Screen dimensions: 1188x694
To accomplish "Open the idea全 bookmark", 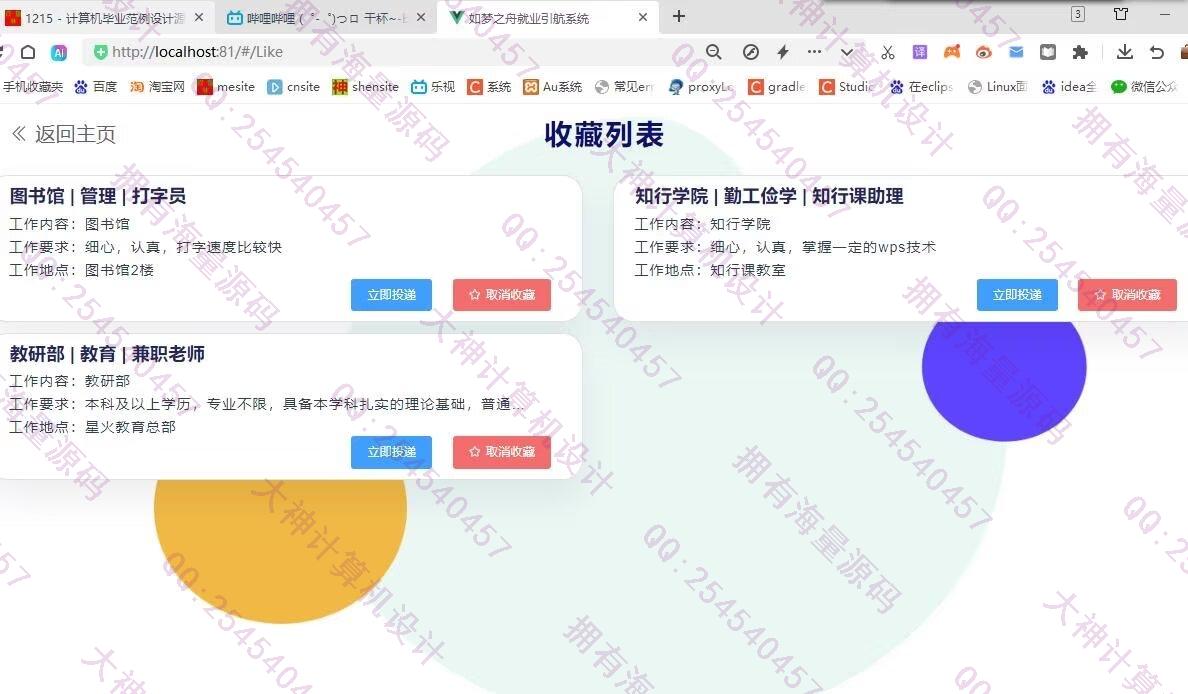I will [x=1068, y=87].
